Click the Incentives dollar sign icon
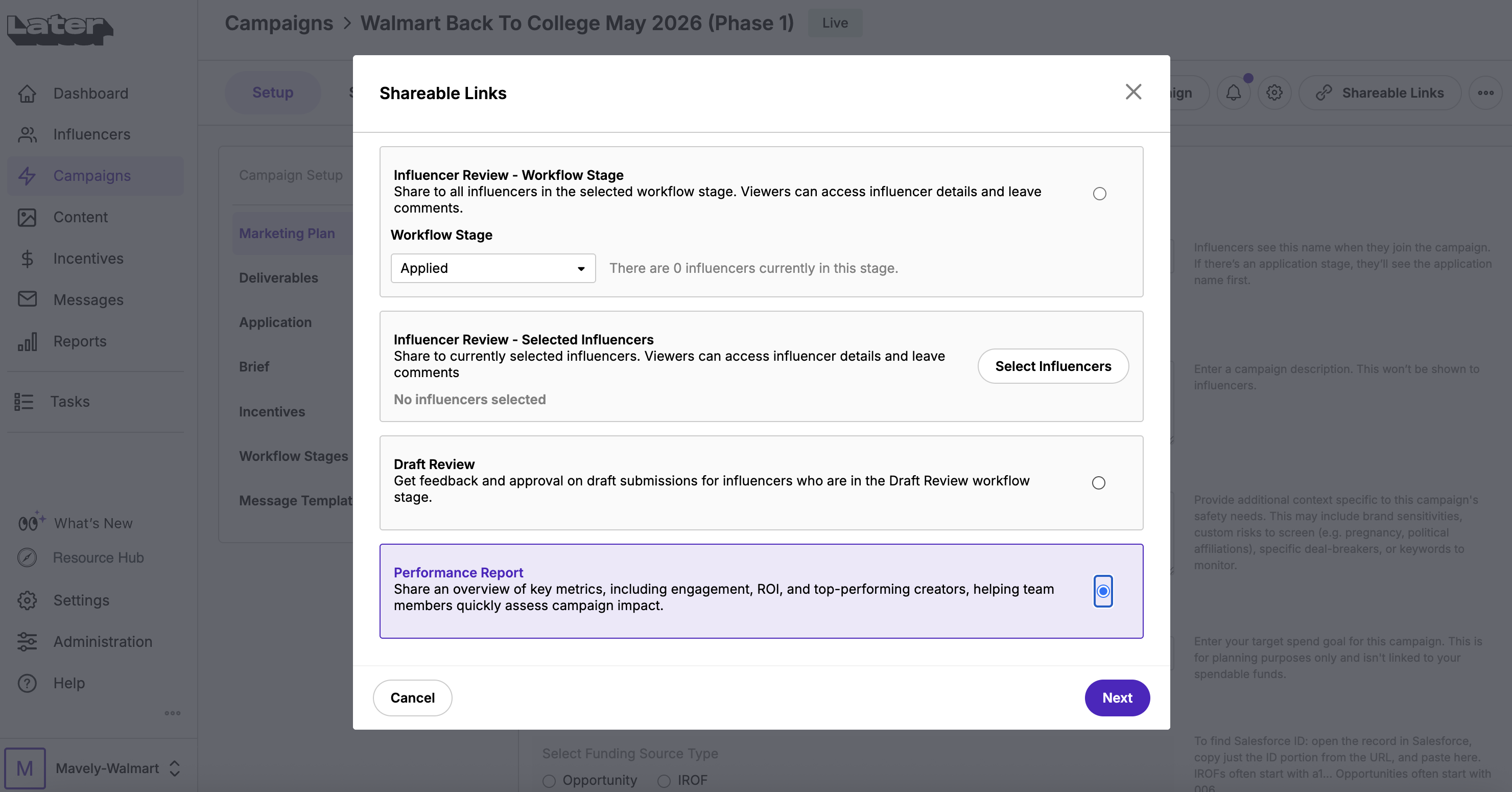1512x792 pixels. (27, 259)
